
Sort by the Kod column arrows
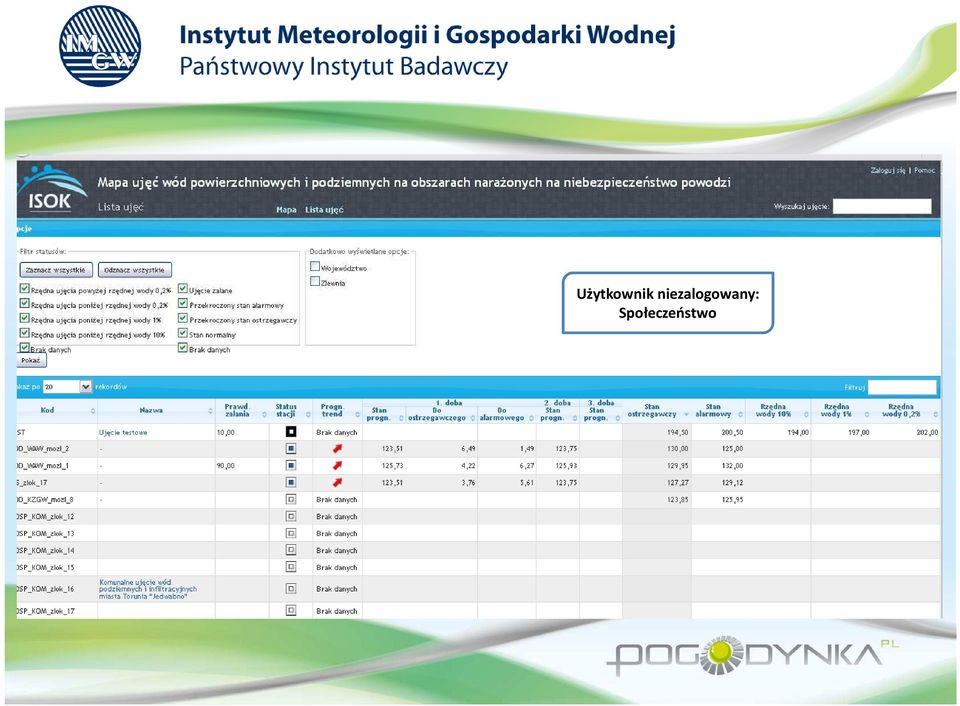[93, 411]
